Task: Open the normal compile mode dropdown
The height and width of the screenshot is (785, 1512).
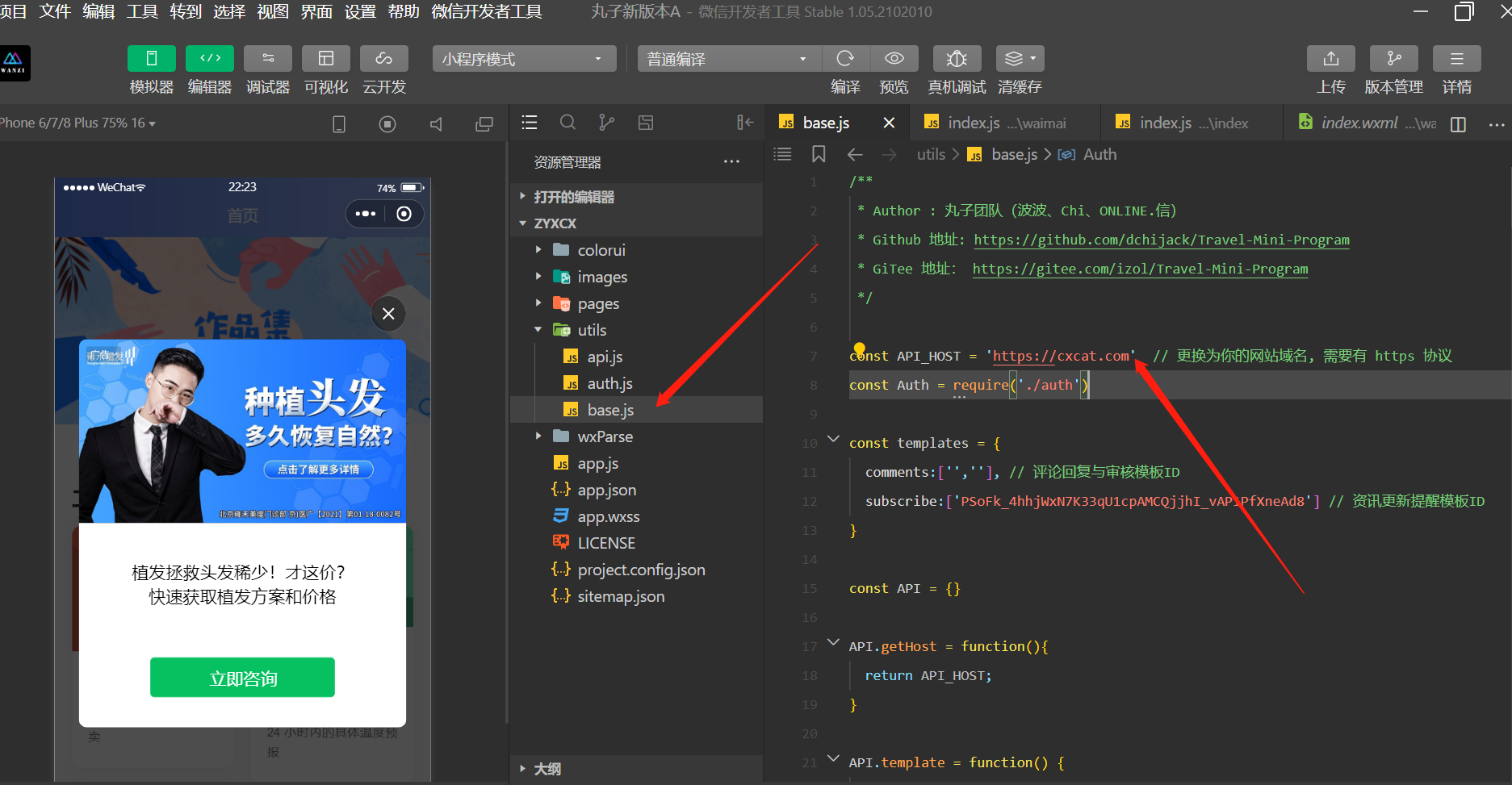Action: [730, 59]
